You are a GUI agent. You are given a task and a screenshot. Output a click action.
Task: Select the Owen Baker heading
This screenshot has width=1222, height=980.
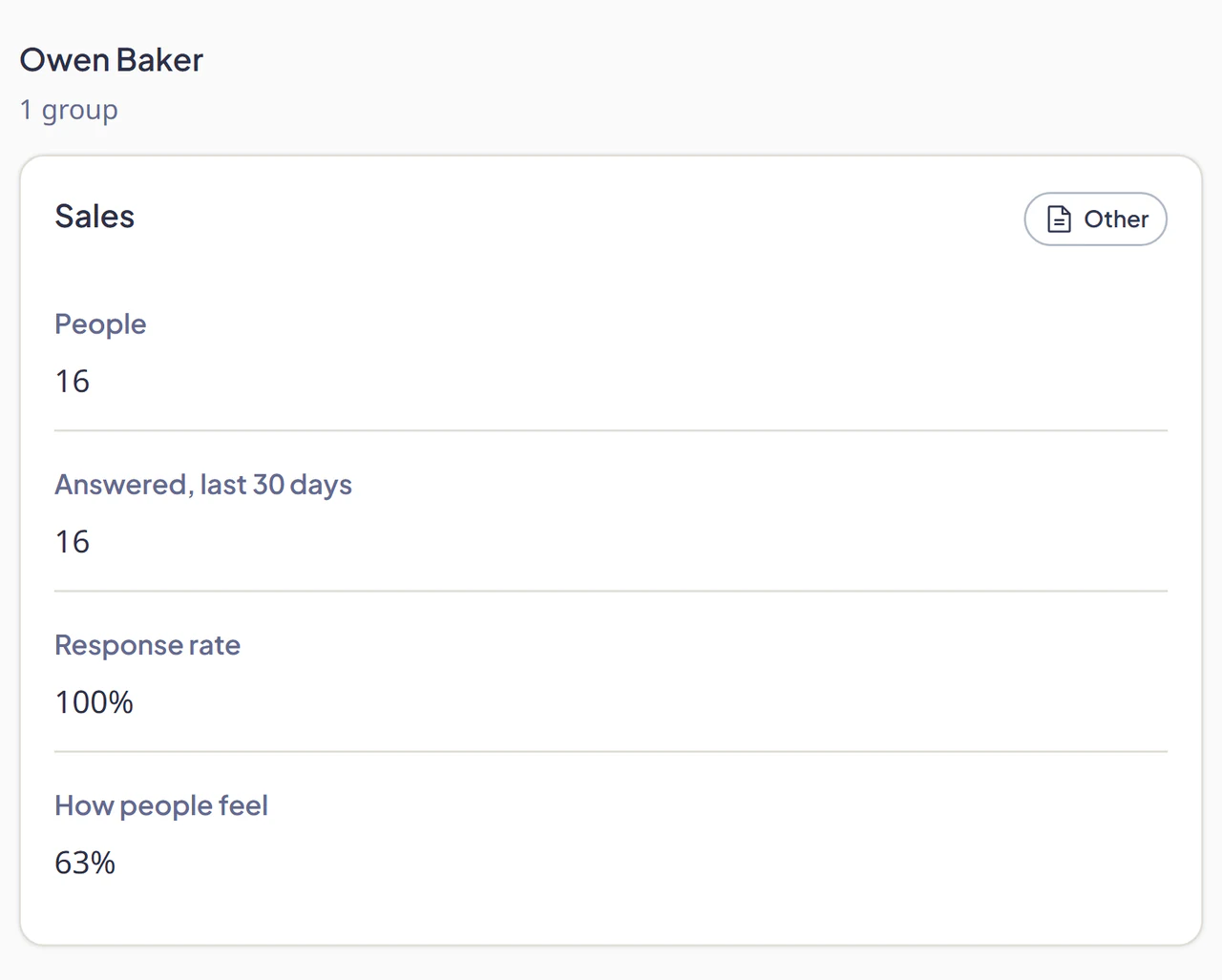(112, 60)
